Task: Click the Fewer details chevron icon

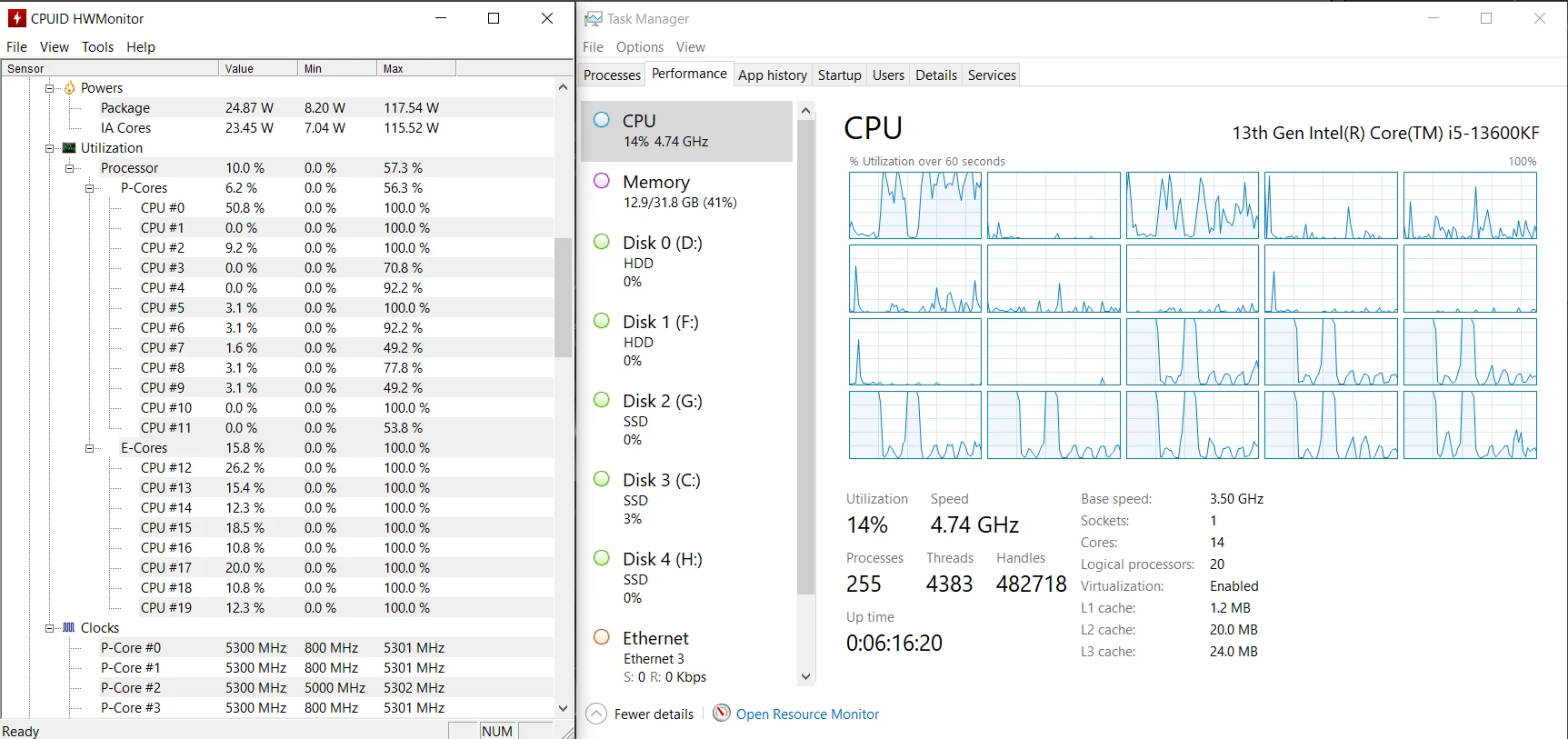Action: (x=596, y=714)
